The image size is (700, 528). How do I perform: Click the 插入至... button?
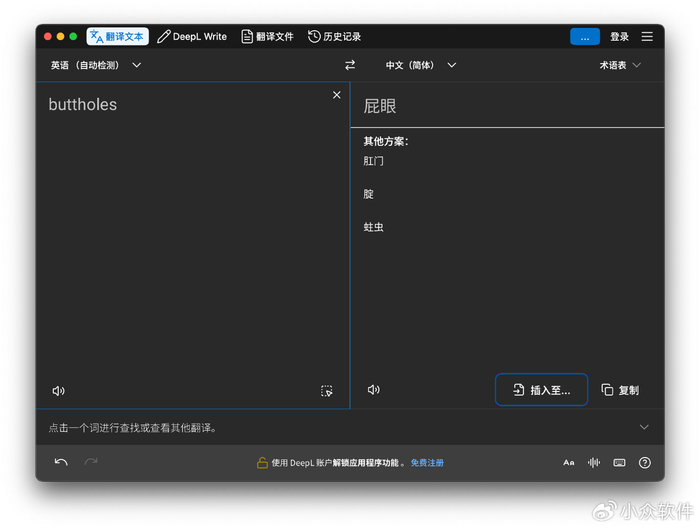click(x=541, y=390)
